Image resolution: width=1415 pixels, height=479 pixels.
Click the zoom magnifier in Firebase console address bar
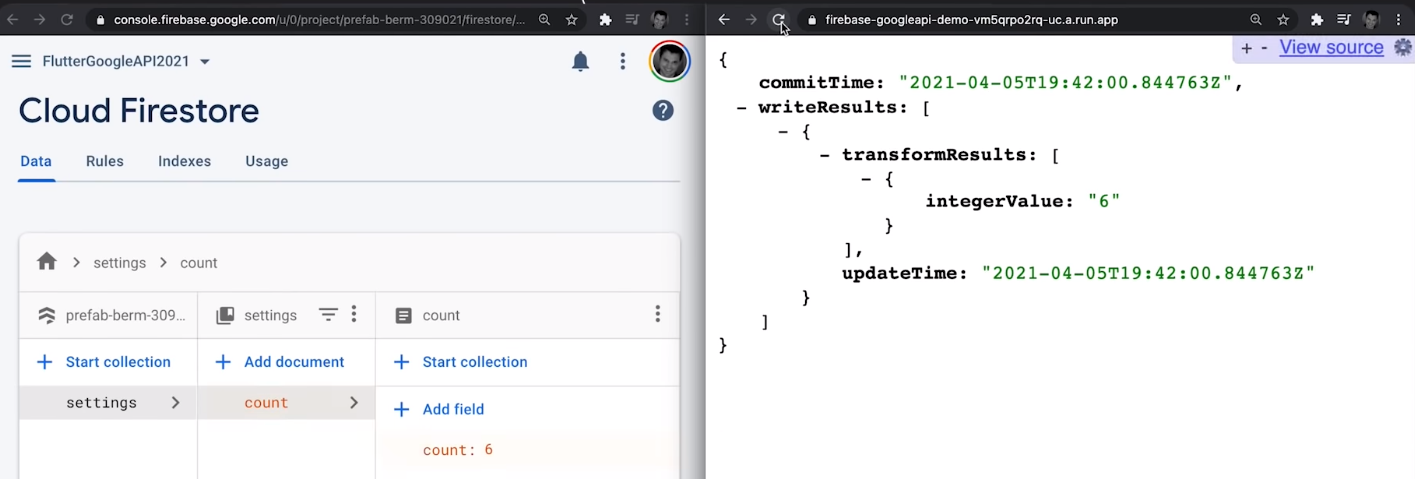pos(544,19)
